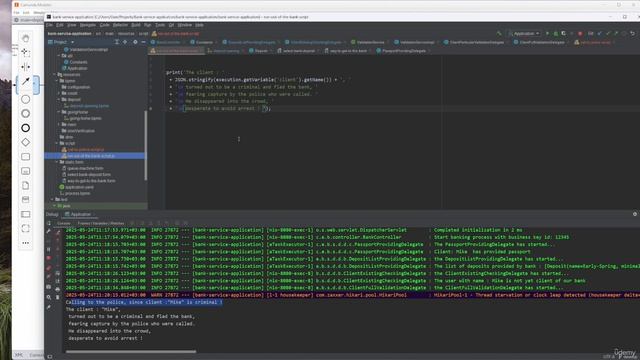
Task: Create a group dashed frame from palette
Action: 25,229
